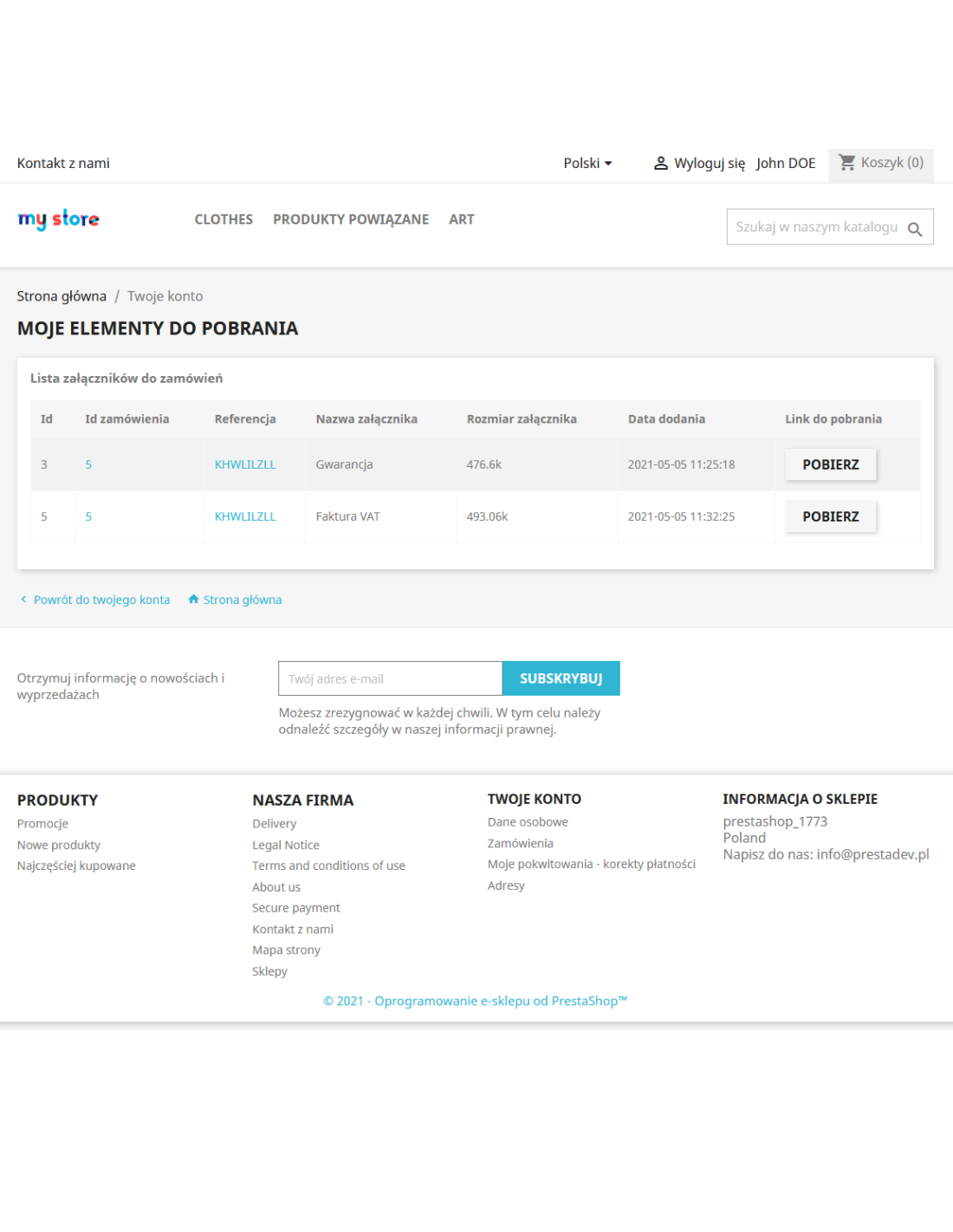Screen dimensions: 953x1232
Task: Click the Strona główna breadcrumb
Action: click(x=62, y=296)
